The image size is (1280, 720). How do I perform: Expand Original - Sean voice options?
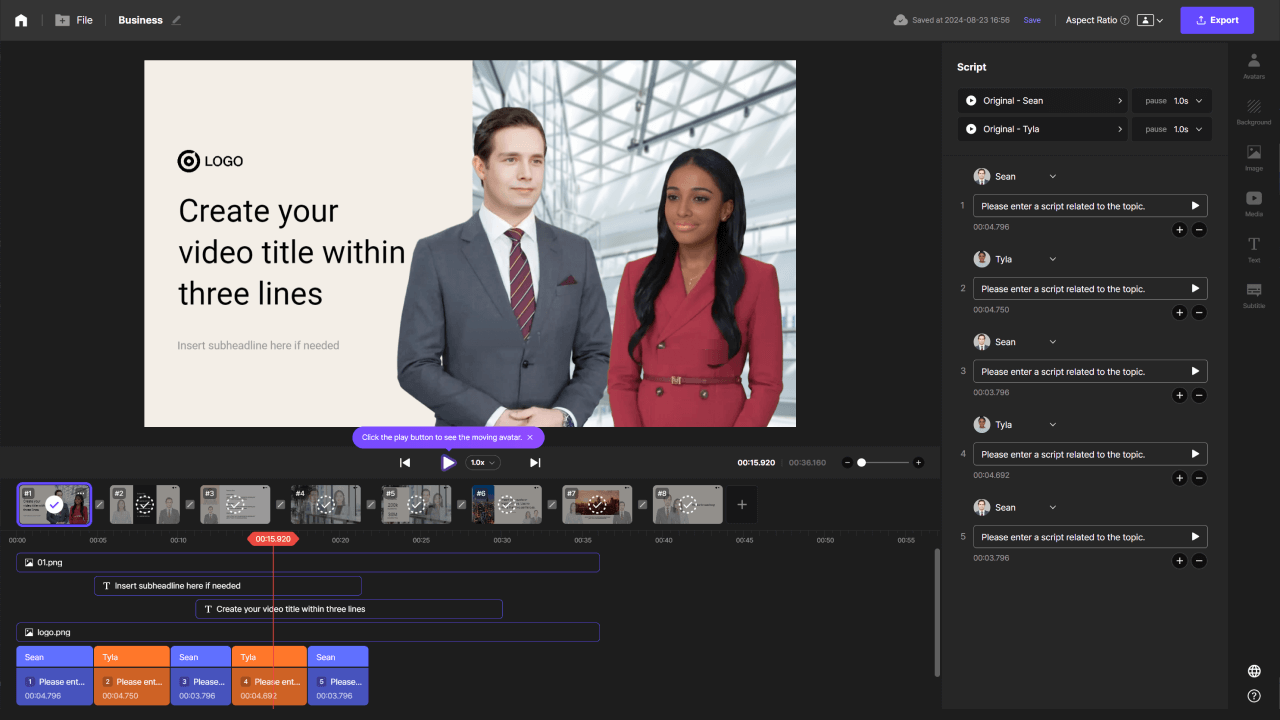tap(1119, 101)
